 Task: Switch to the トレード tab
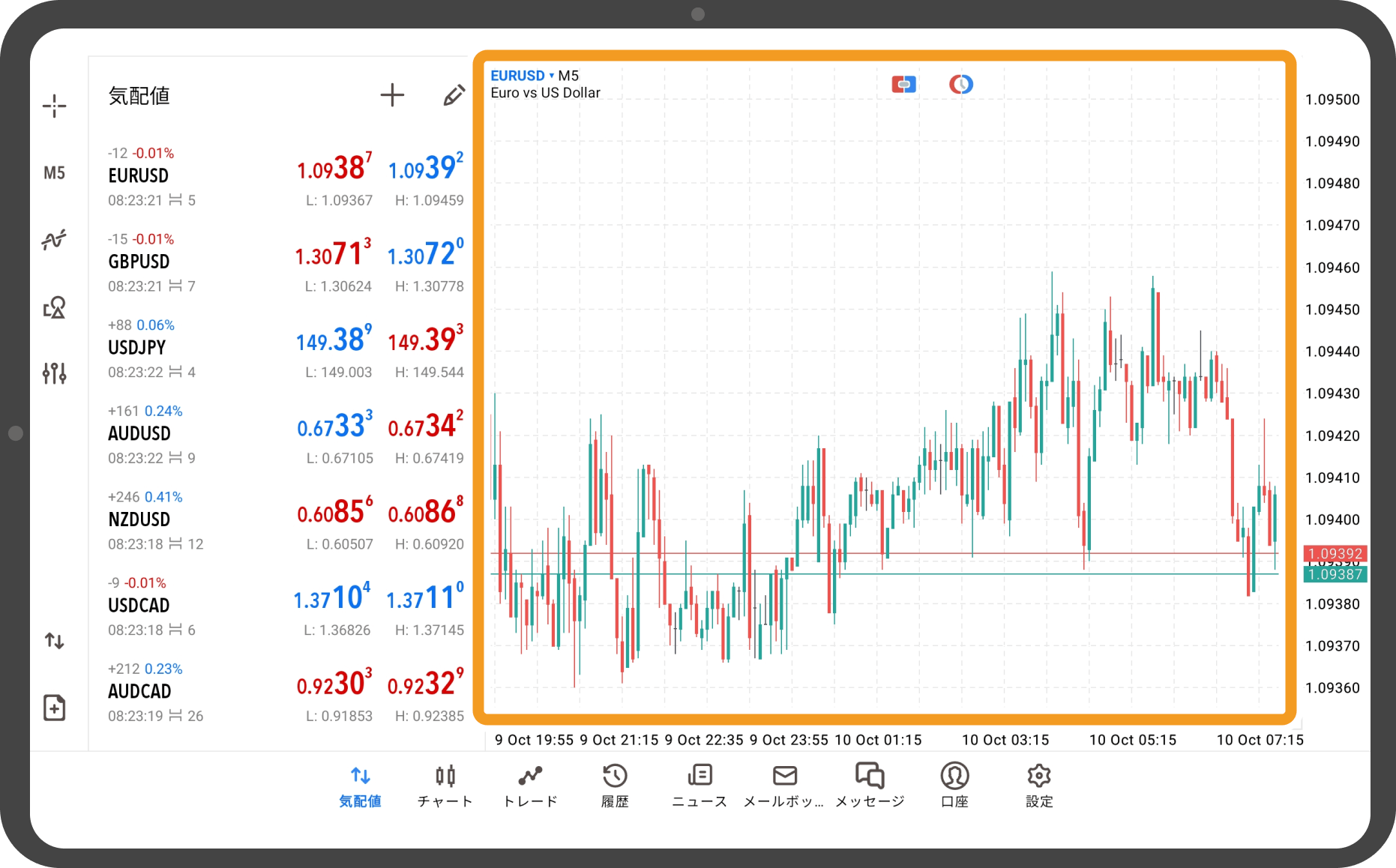click(530, 785)
